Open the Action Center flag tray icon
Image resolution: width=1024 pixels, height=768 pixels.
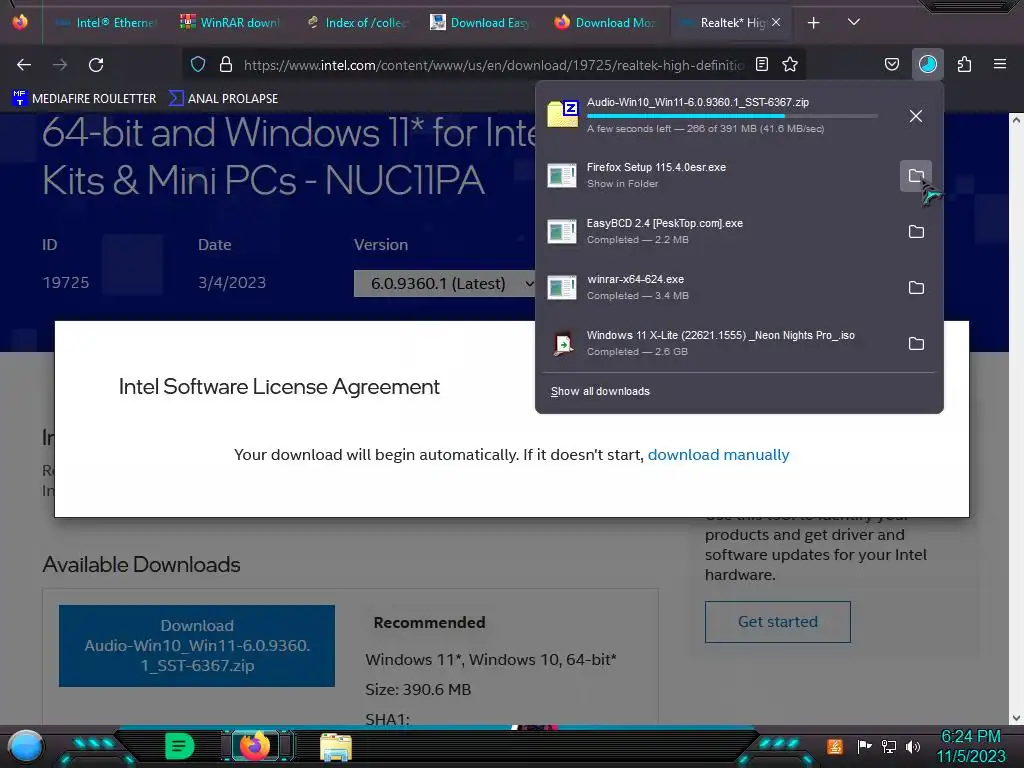(865, 746)
